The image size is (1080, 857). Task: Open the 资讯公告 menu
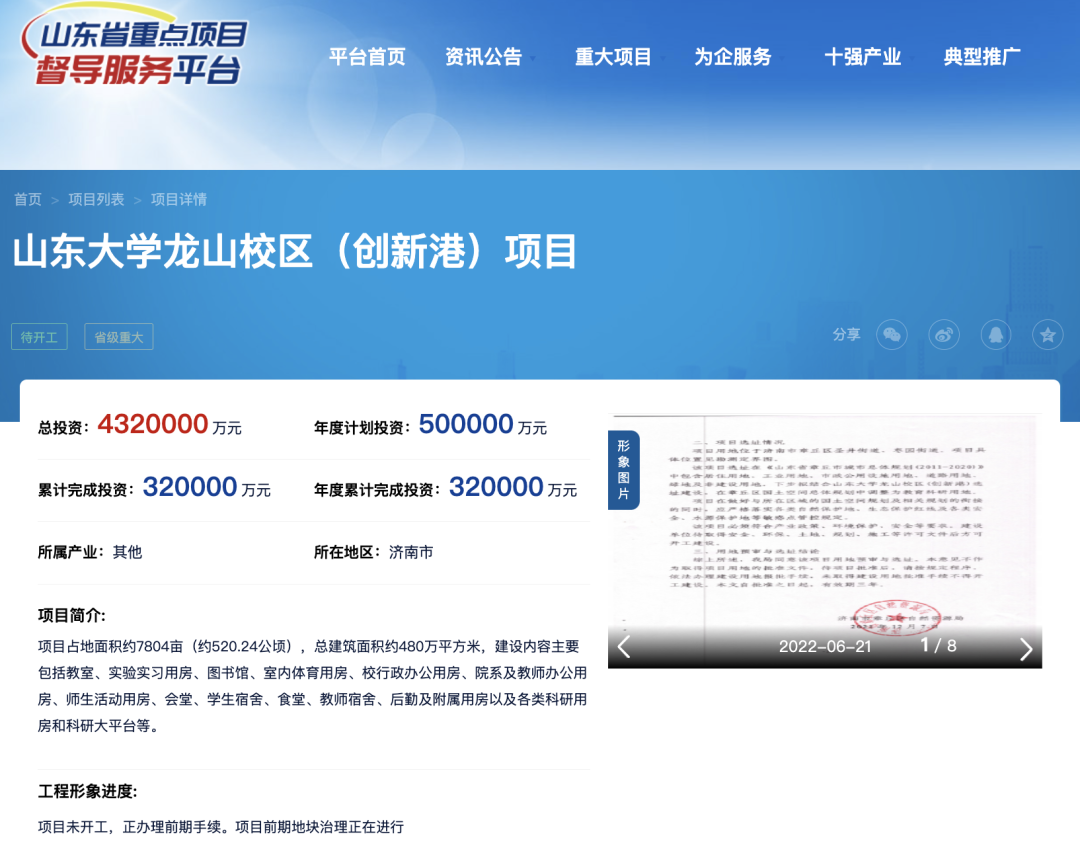click(x=484, y=56)
